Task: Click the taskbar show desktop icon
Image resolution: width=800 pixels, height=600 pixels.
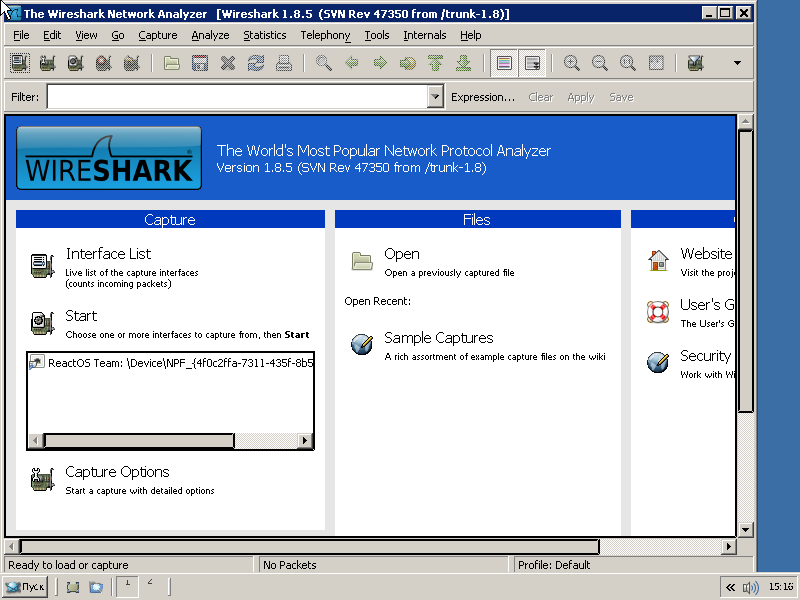Action: click(x=73, y=587)
